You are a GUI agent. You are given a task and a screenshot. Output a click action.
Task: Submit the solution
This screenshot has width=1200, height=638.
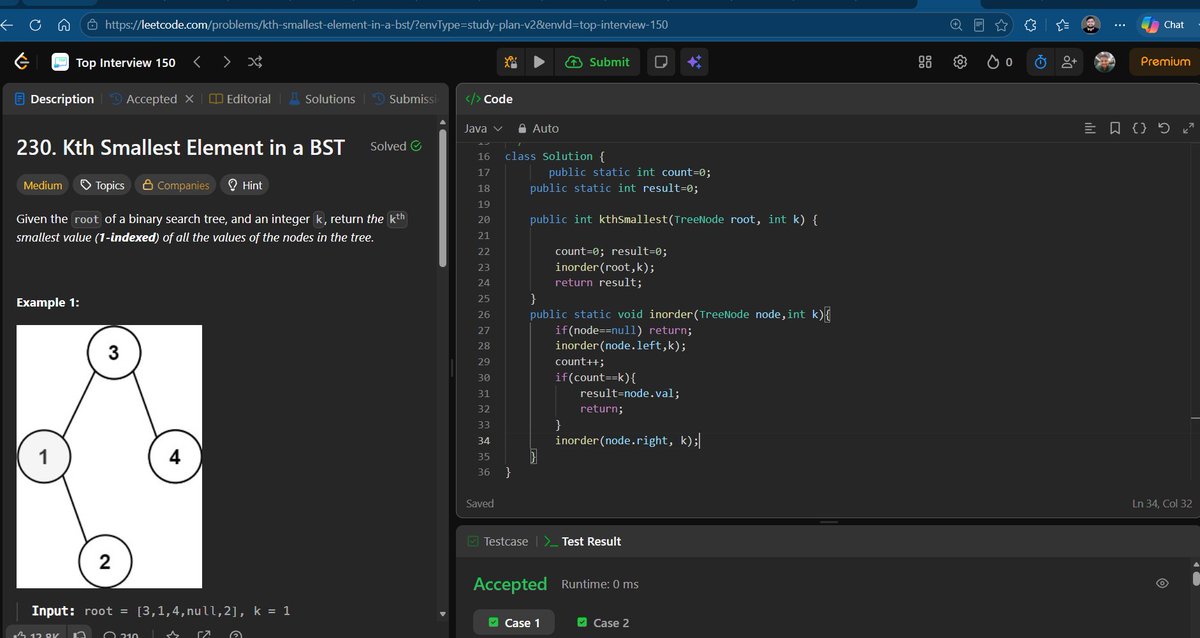click(598, 62)
